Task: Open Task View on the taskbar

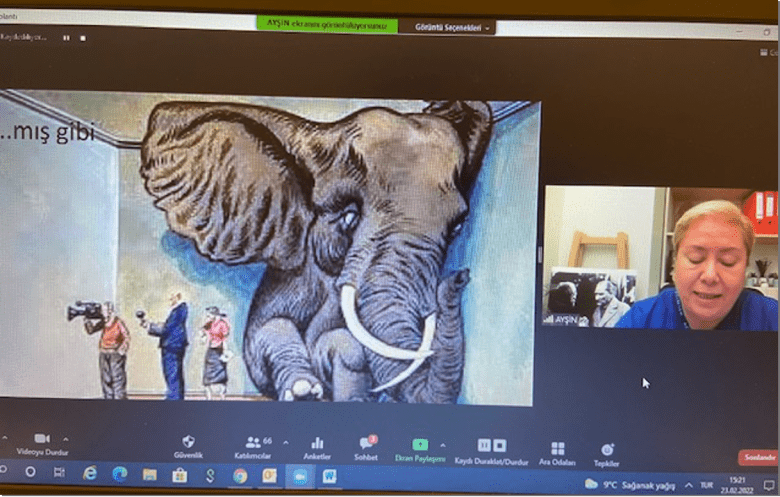Action: click(x=59, y=472)
